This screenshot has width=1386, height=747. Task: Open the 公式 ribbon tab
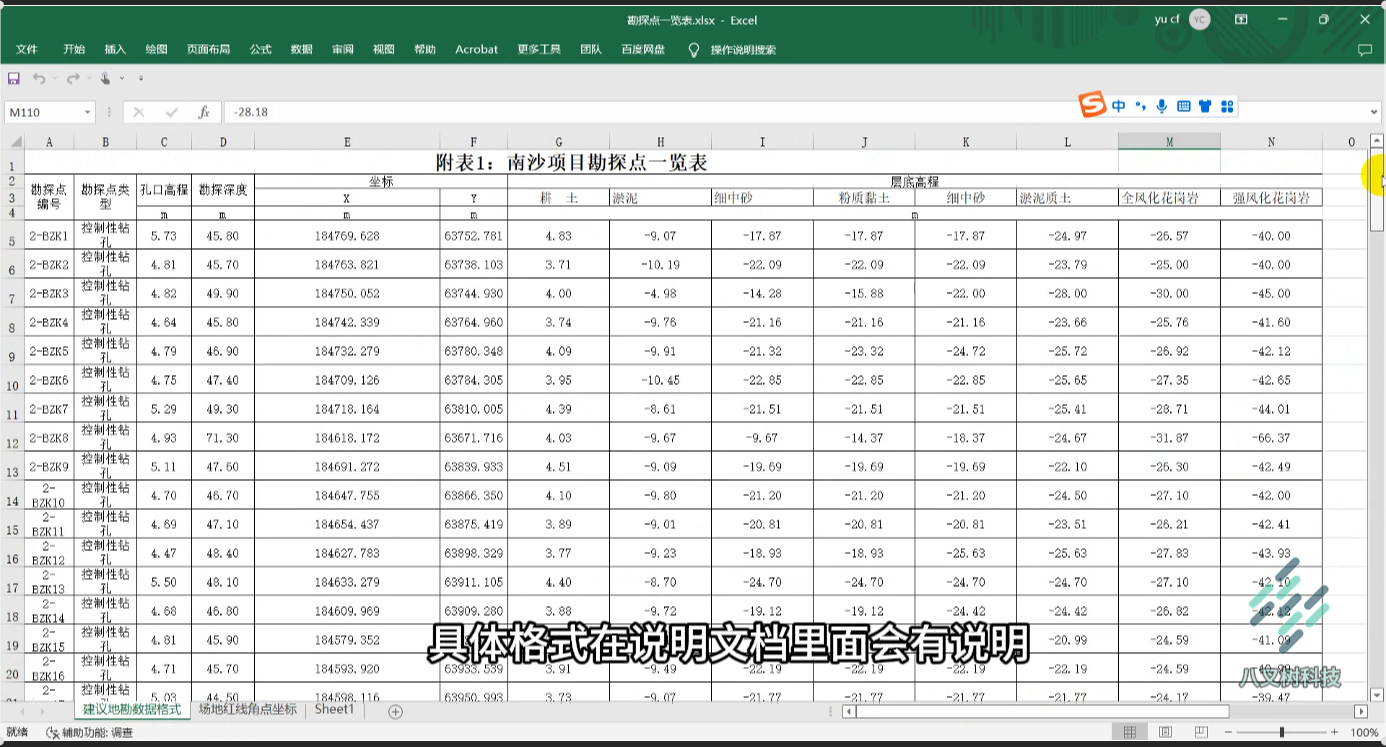coord(261,49)
